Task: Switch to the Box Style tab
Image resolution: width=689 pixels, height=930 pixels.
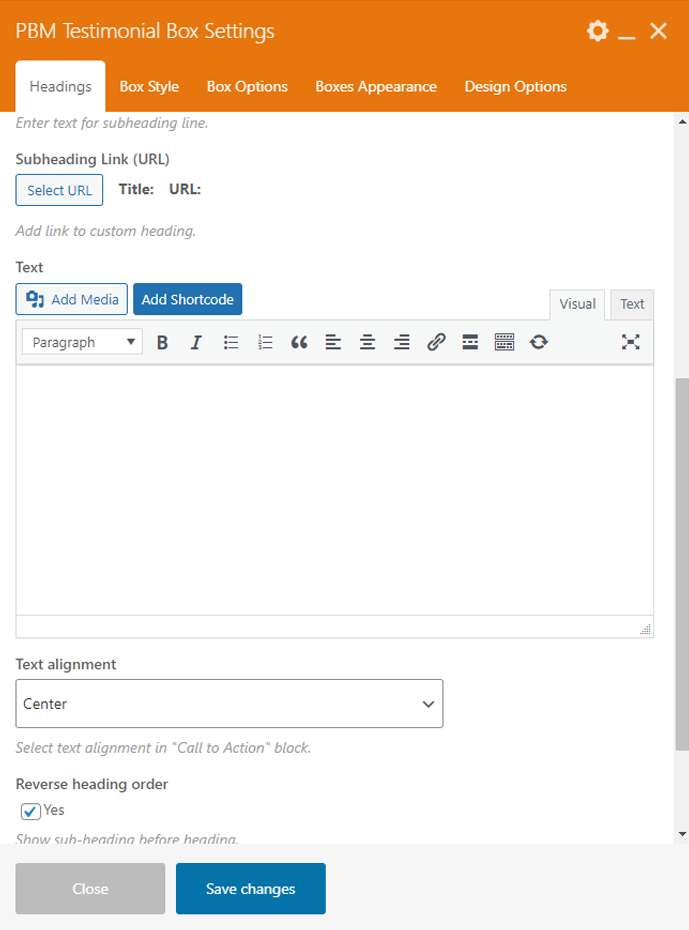Action: coord(149,86)
